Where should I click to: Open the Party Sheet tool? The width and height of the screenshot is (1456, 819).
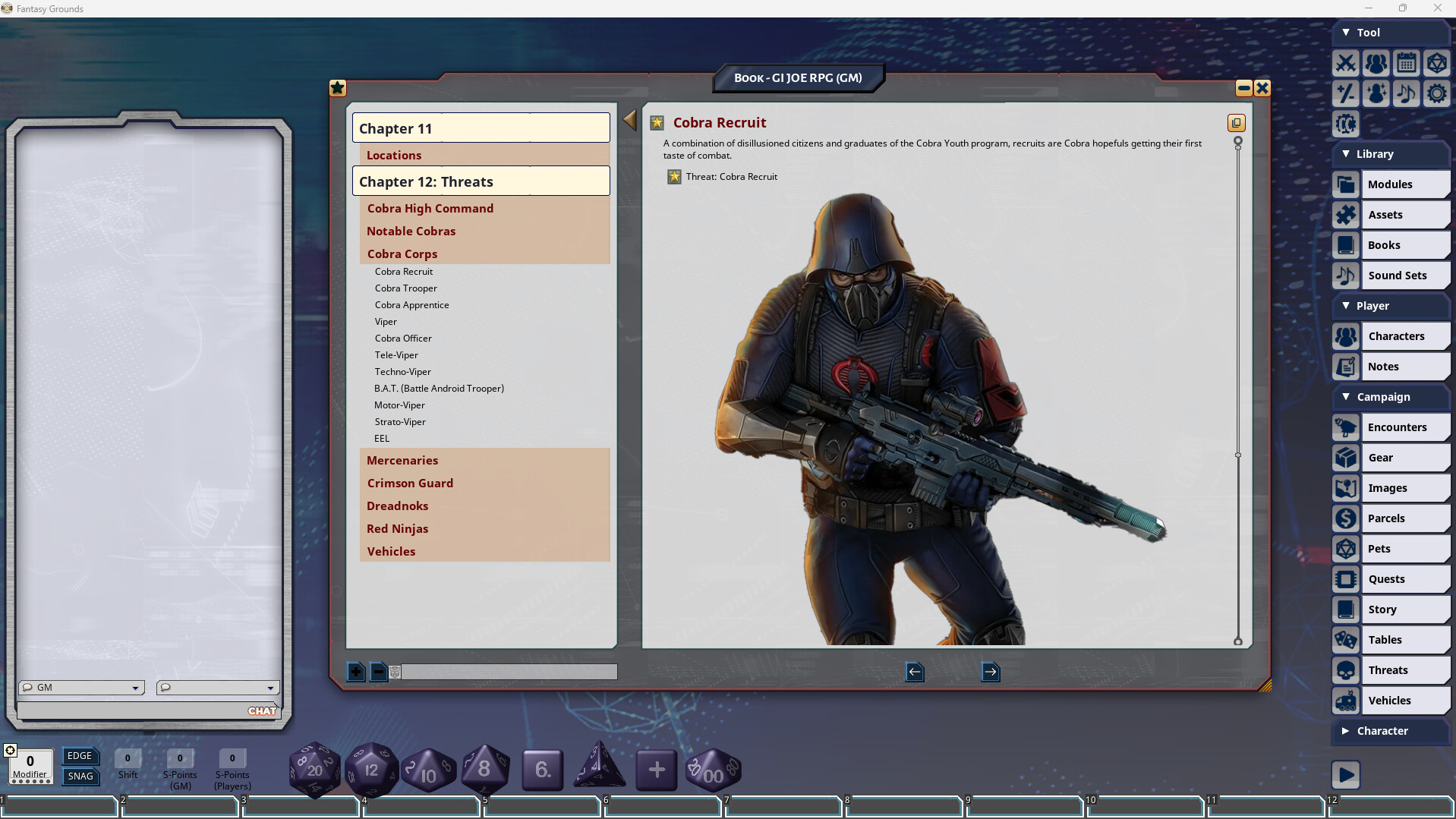click(1377, 64)
